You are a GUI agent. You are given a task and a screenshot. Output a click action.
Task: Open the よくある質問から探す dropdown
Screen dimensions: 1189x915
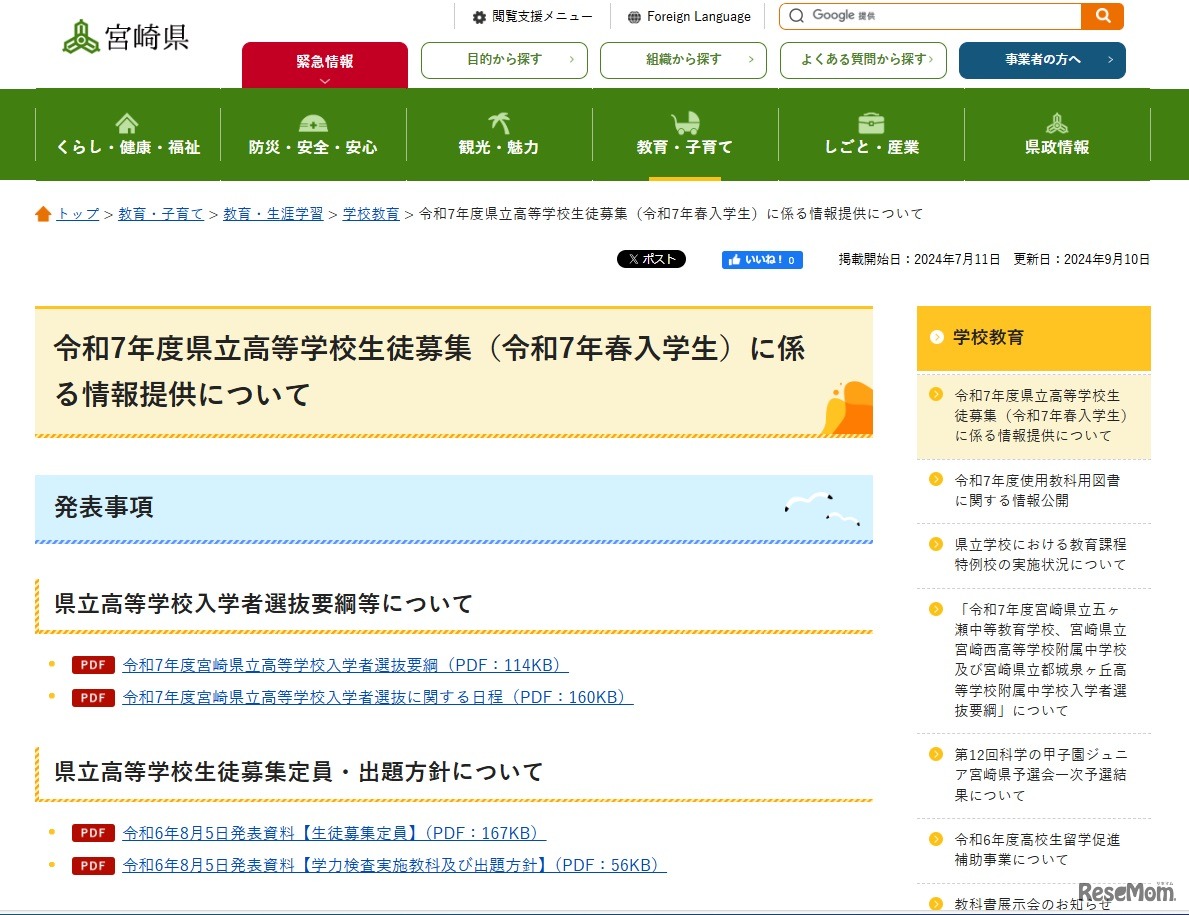click(862, 60)
